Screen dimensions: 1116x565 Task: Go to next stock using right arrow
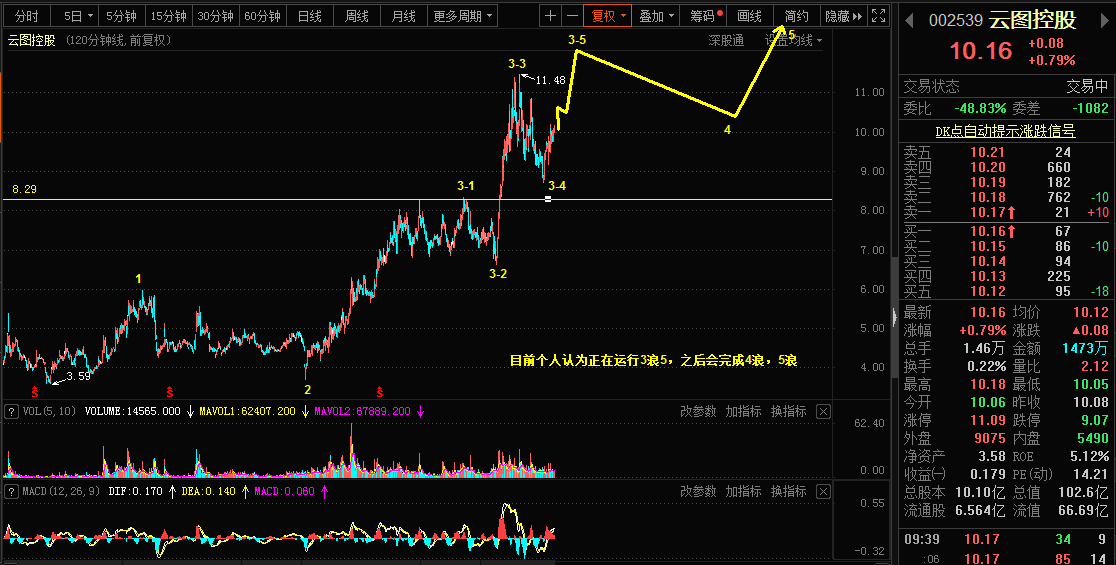pyautogui.click(x=1105, y=21)
